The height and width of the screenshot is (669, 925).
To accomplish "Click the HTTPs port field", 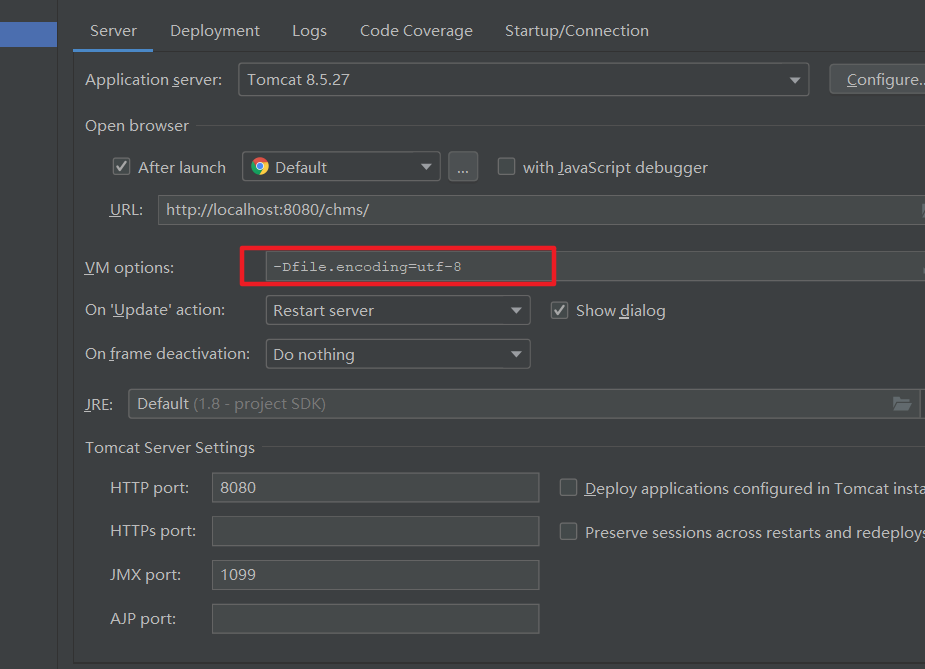I will pyautogui.click(x=376, y=531).
